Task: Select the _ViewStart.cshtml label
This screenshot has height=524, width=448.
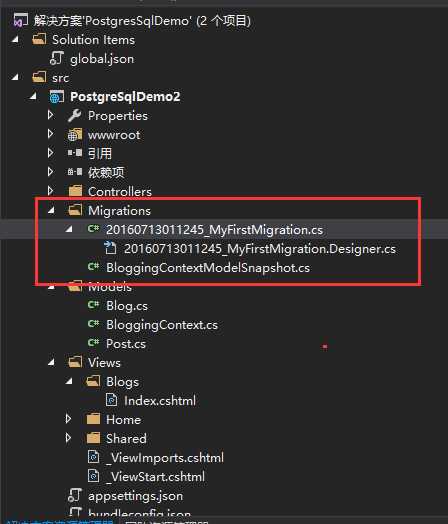Action: 155,477
